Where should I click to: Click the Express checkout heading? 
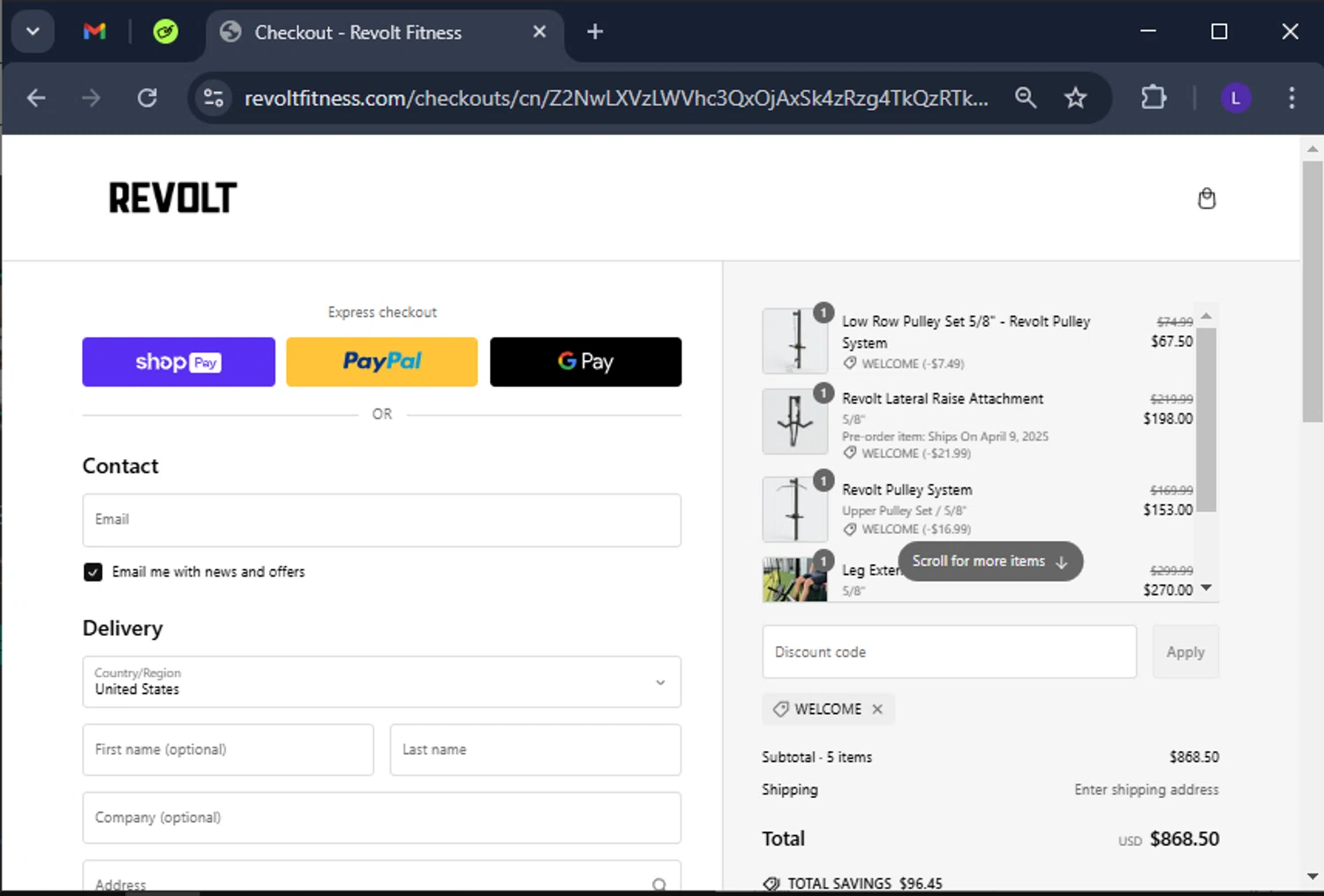pos(382,312)
